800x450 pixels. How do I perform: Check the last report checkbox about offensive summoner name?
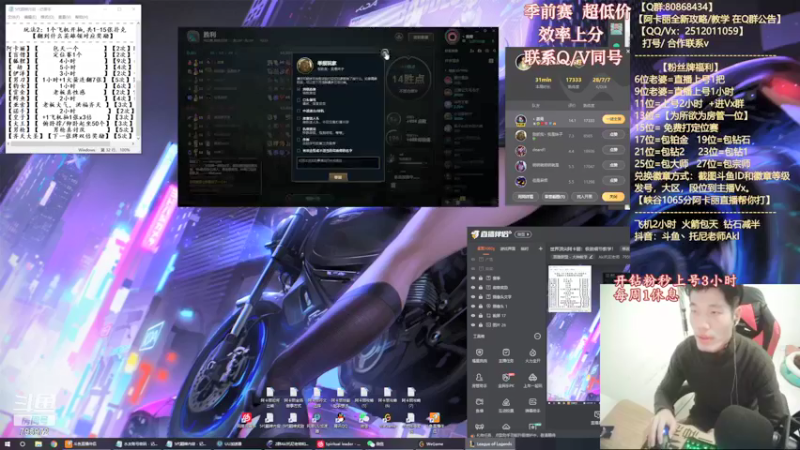pyautogui.click(x=298, y=151)
